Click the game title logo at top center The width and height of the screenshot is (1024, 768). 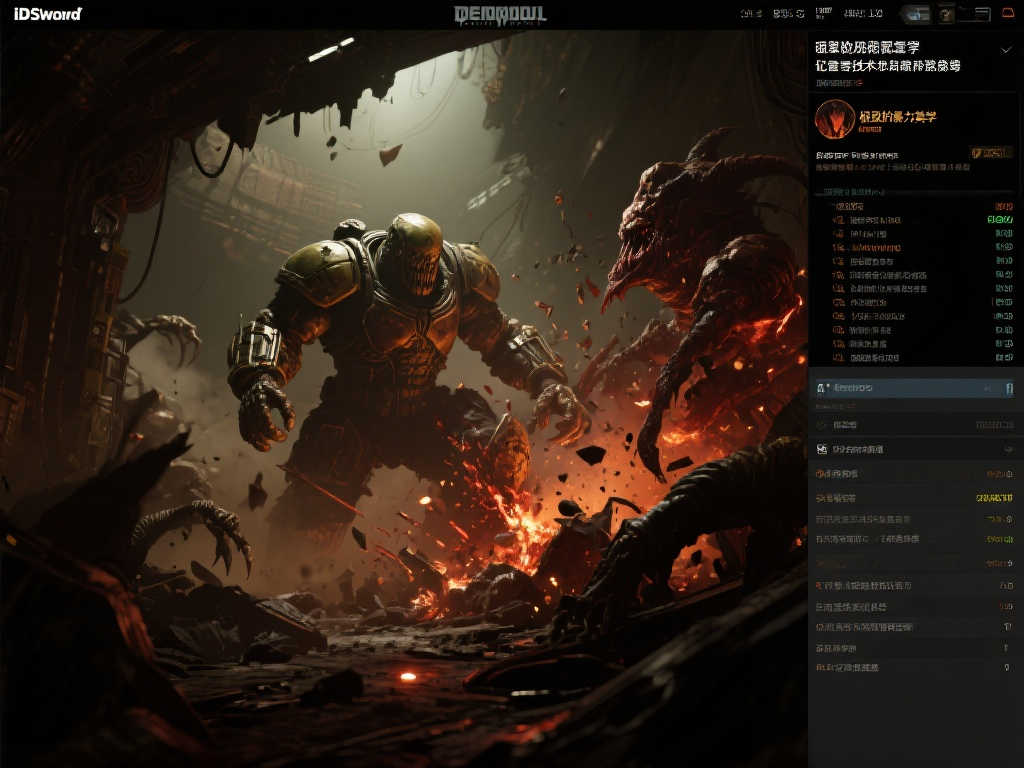pyautogui.click(x=500, y=14)
